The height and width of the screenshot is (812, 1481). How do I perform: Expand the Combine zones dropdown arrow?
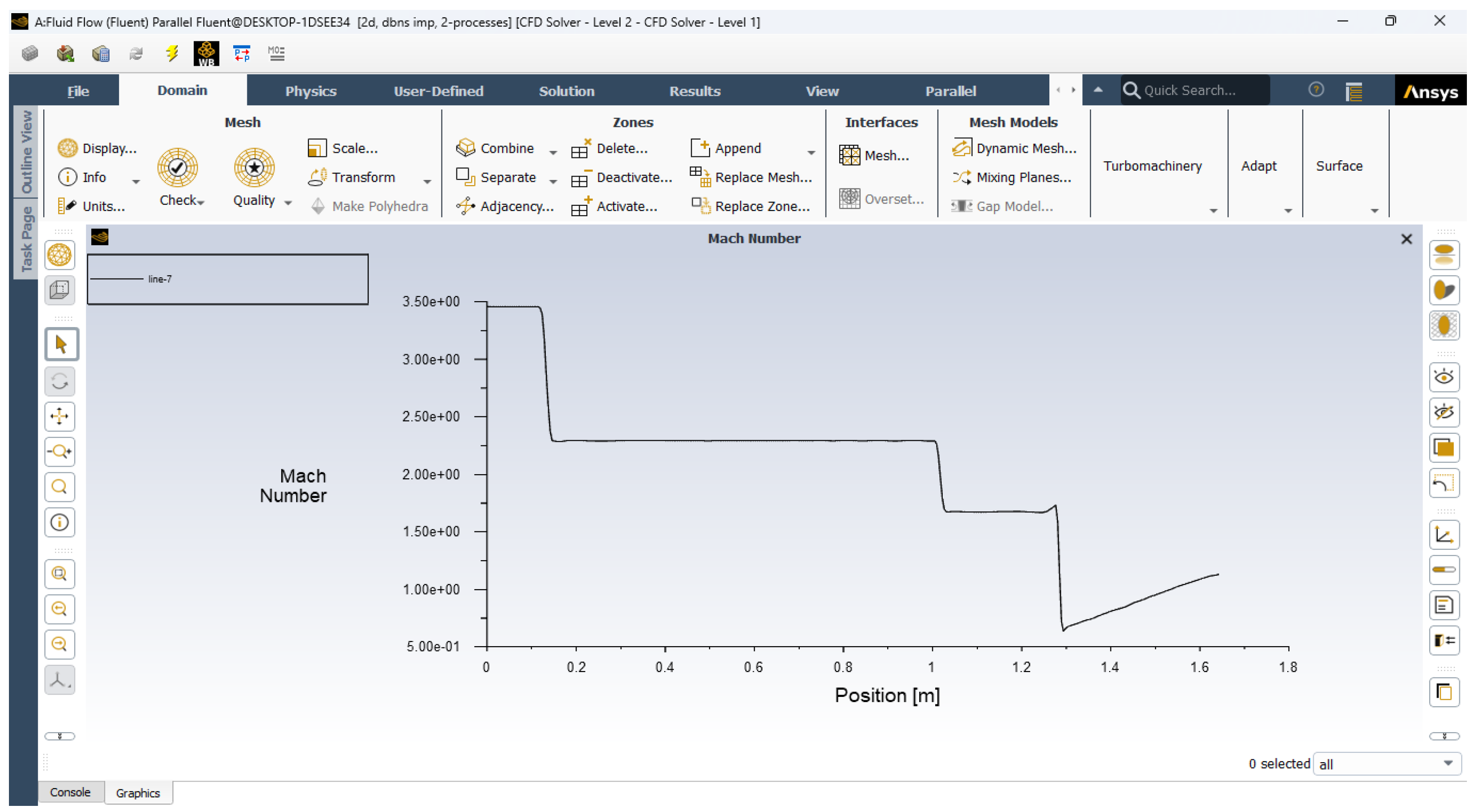[x=553, y=152]
